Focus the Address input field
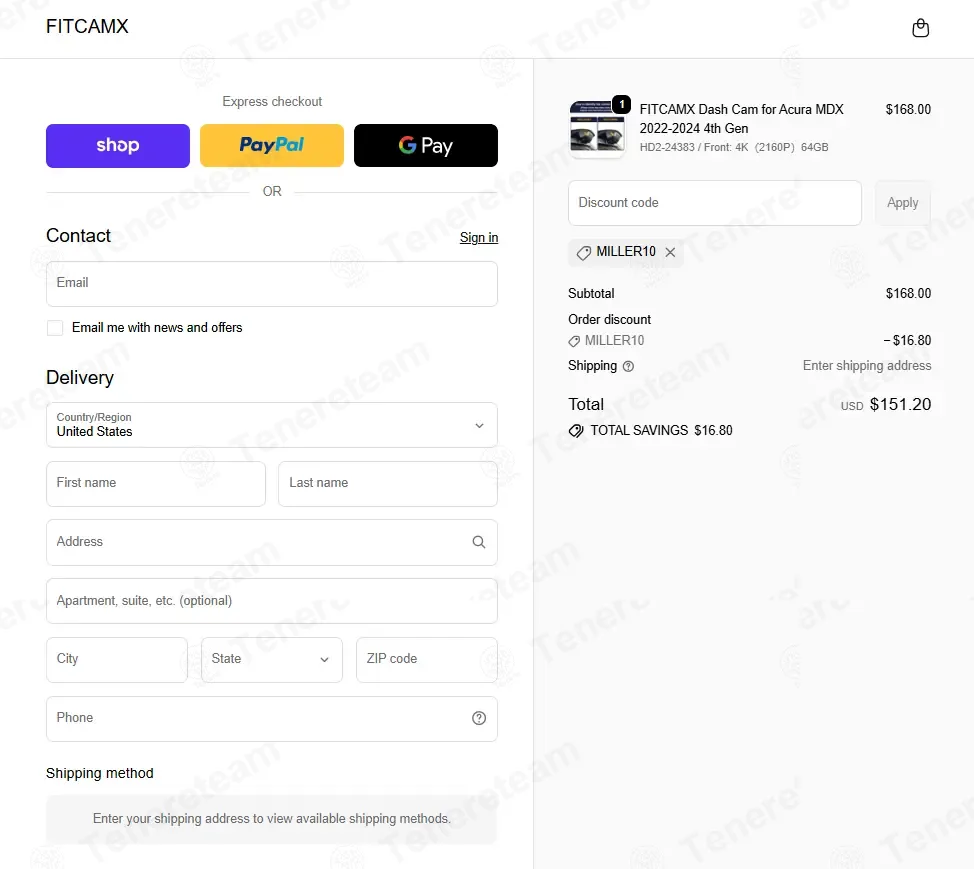The image size is (974, 869). pyautogui.click(x=271, y=542)
